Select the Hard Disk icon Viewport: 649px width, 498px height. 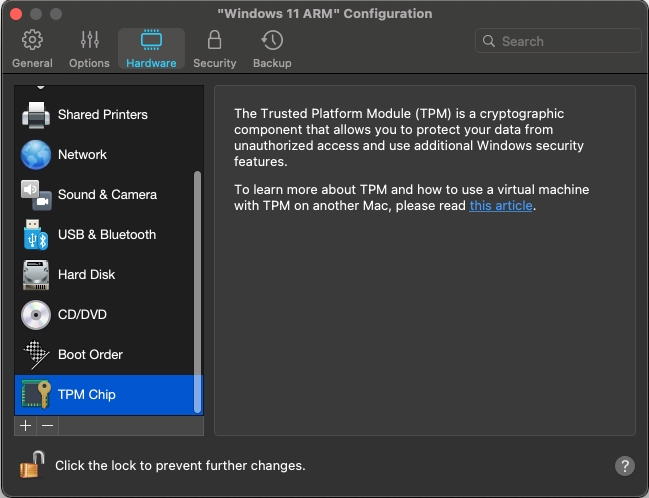[x=36, y=275]
